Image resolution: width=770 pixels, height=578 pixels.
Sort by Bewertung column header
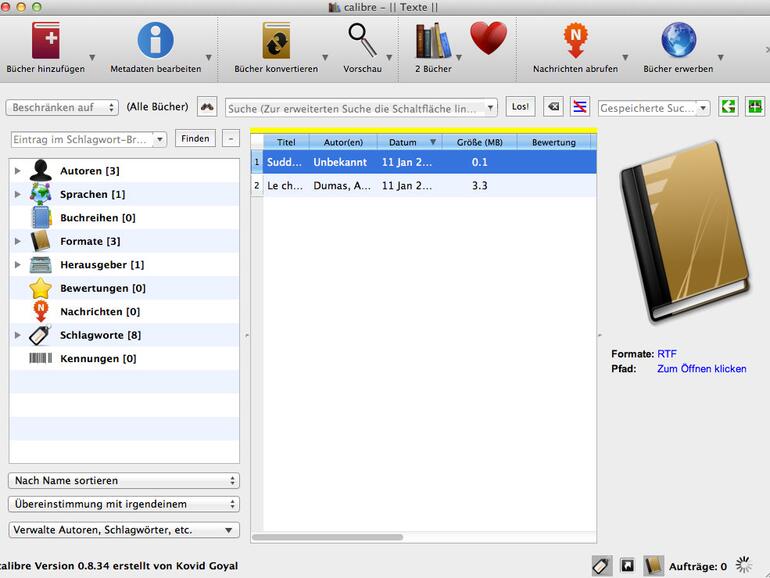click(553, 142)
